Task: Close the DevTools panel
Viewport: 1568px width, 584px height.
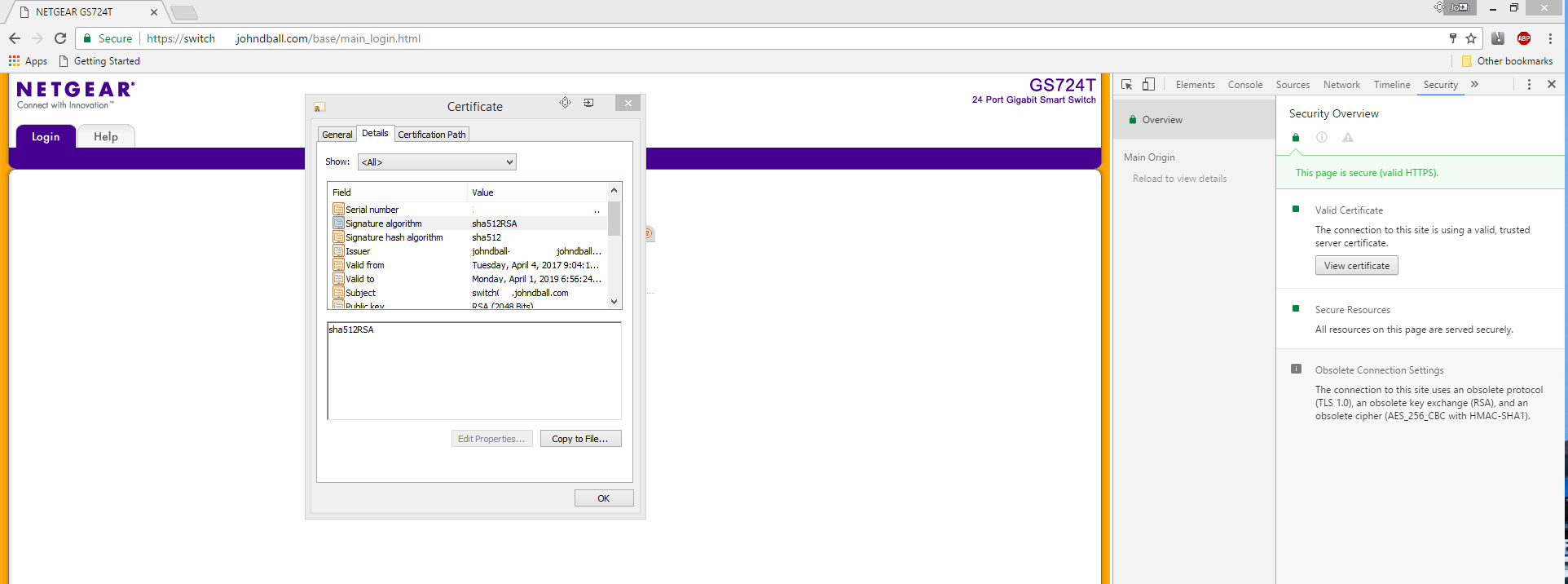Action: 1552,85
